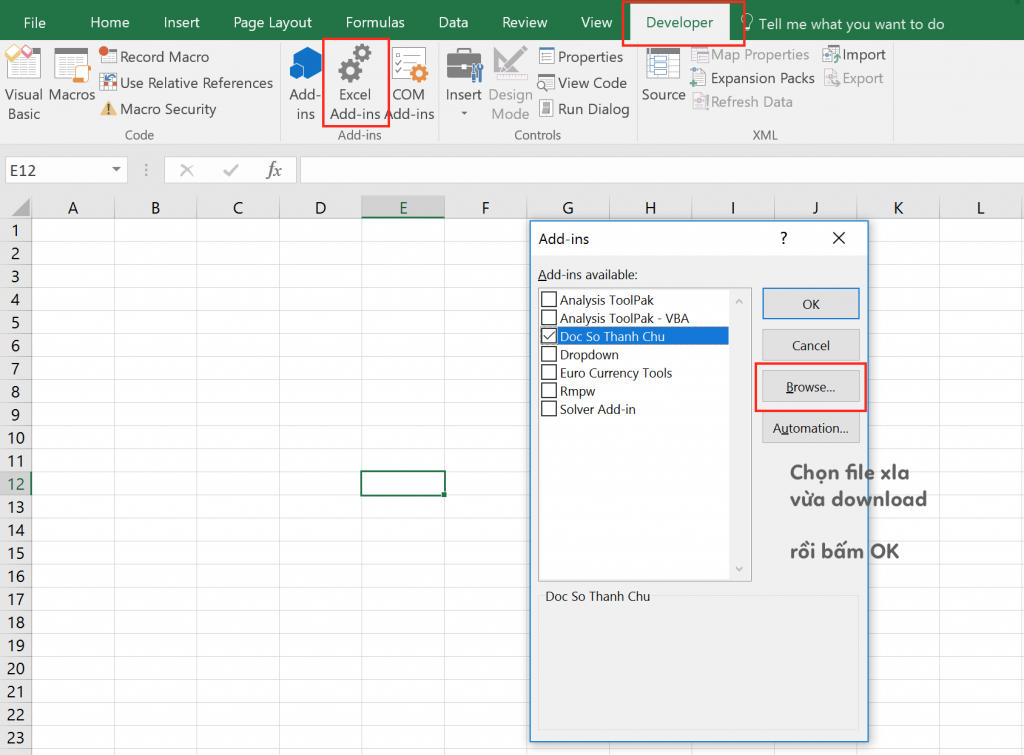Image resolution: width=1024 pixels, height=755 pixels.
Task: Toggle Use Relative References
Action: click(186, 83)
